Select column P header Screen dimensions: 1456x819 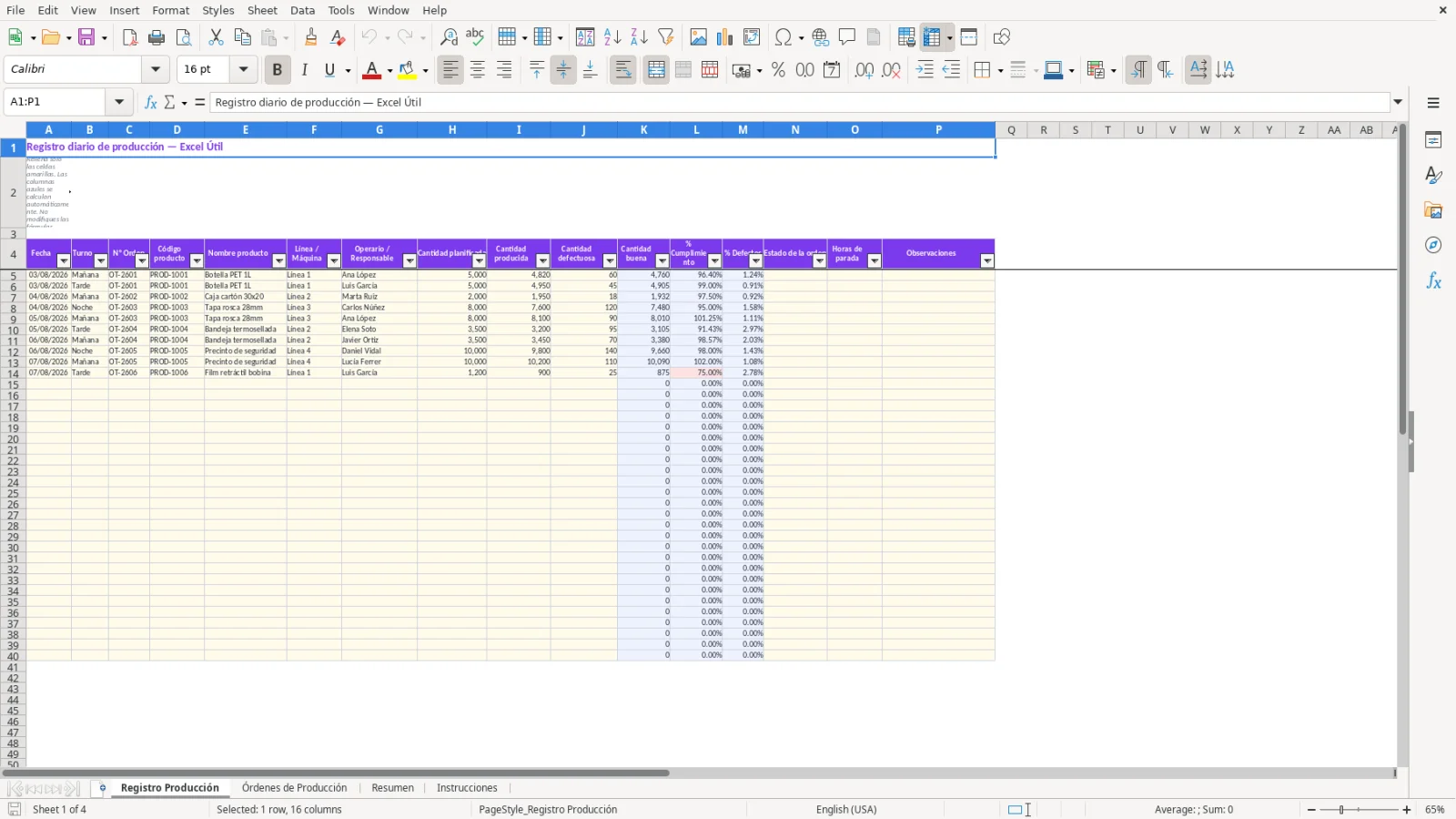point(938,130)
